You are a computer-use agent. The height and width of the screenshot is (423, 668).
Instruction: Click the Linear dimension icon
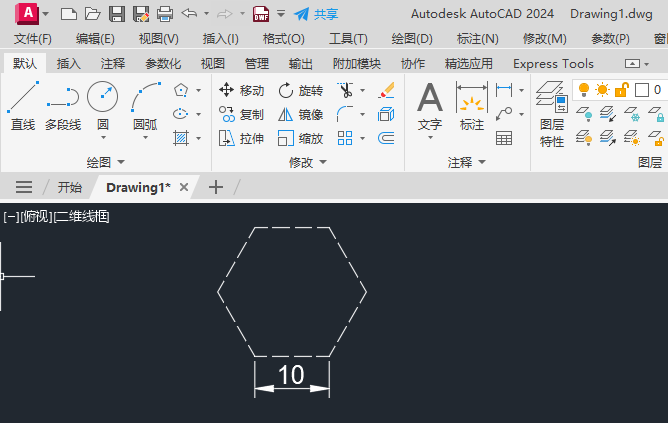(504, 90)
